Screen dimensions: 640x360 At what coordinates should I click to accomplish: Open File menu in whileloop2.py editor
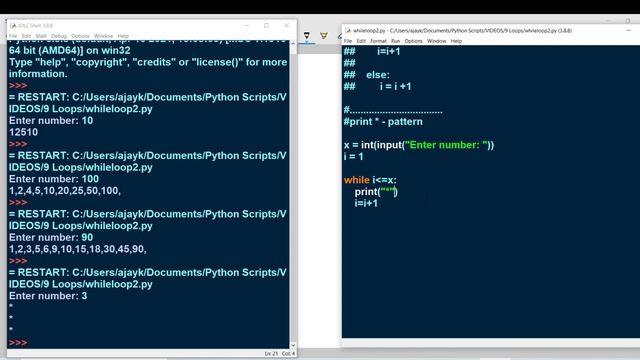coord(348,41)
